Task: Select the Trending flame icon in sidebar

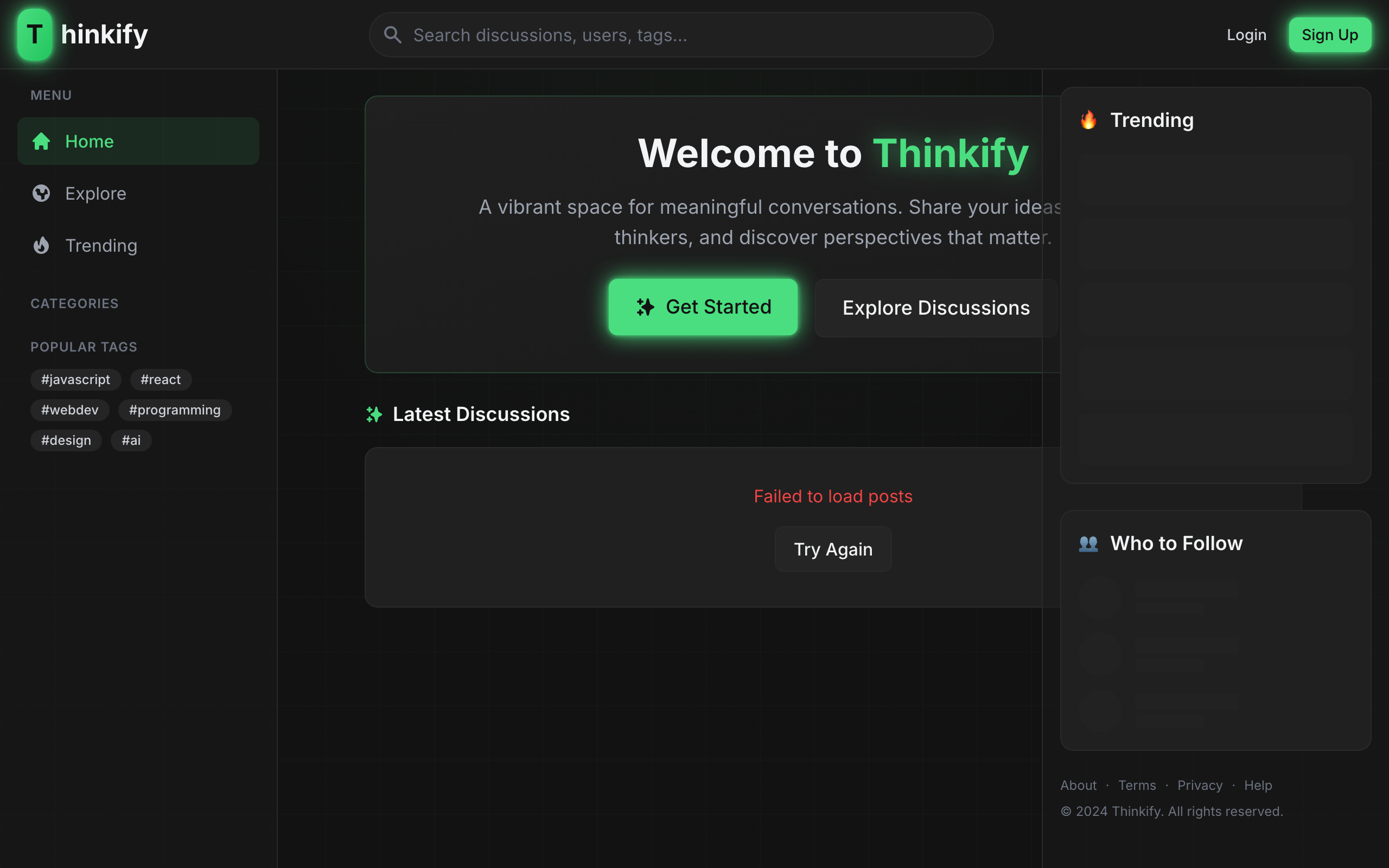Action: click(x=41, y=245)
